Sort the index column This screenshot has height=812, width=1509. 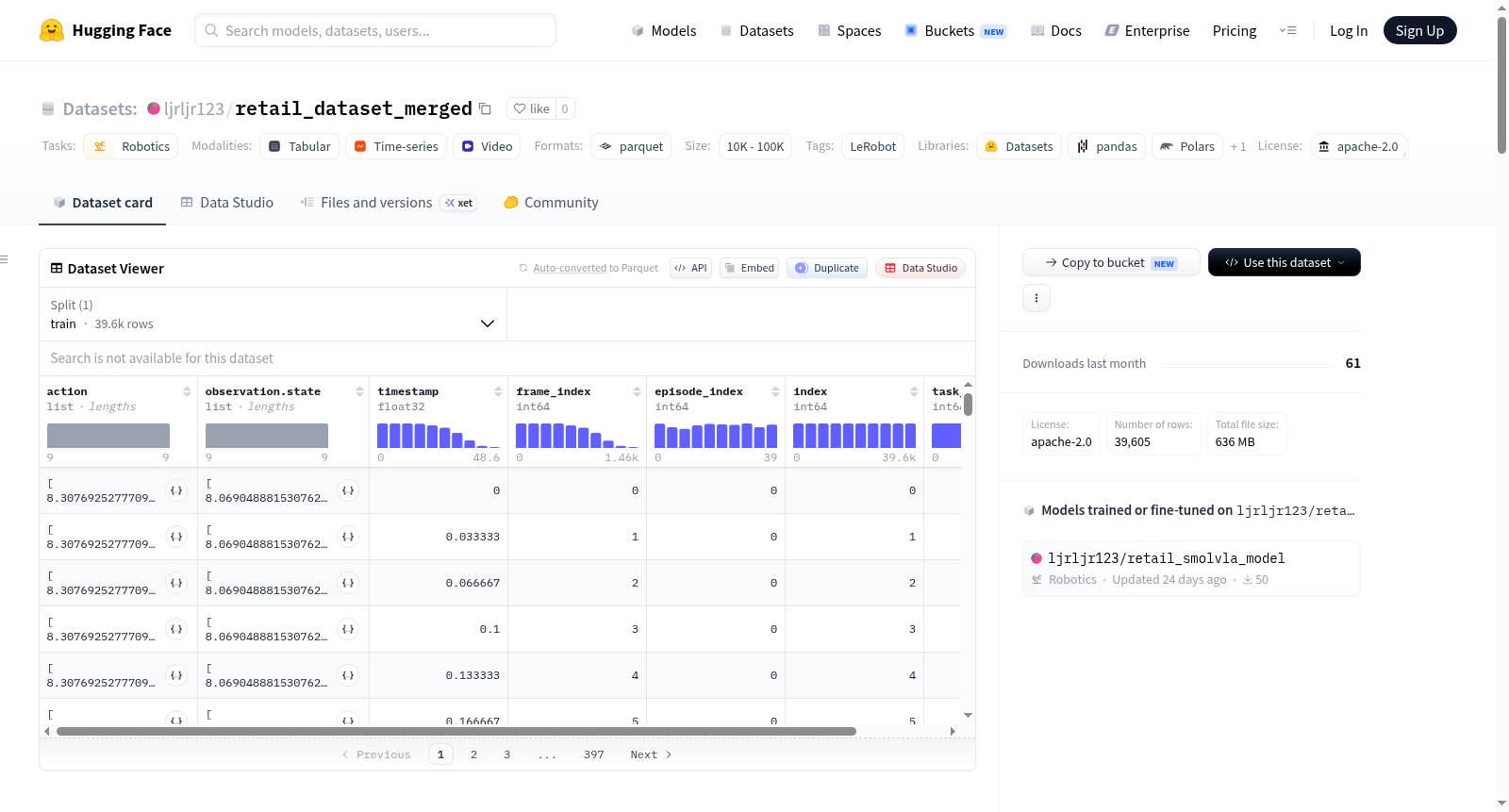(x=914, y=391)
